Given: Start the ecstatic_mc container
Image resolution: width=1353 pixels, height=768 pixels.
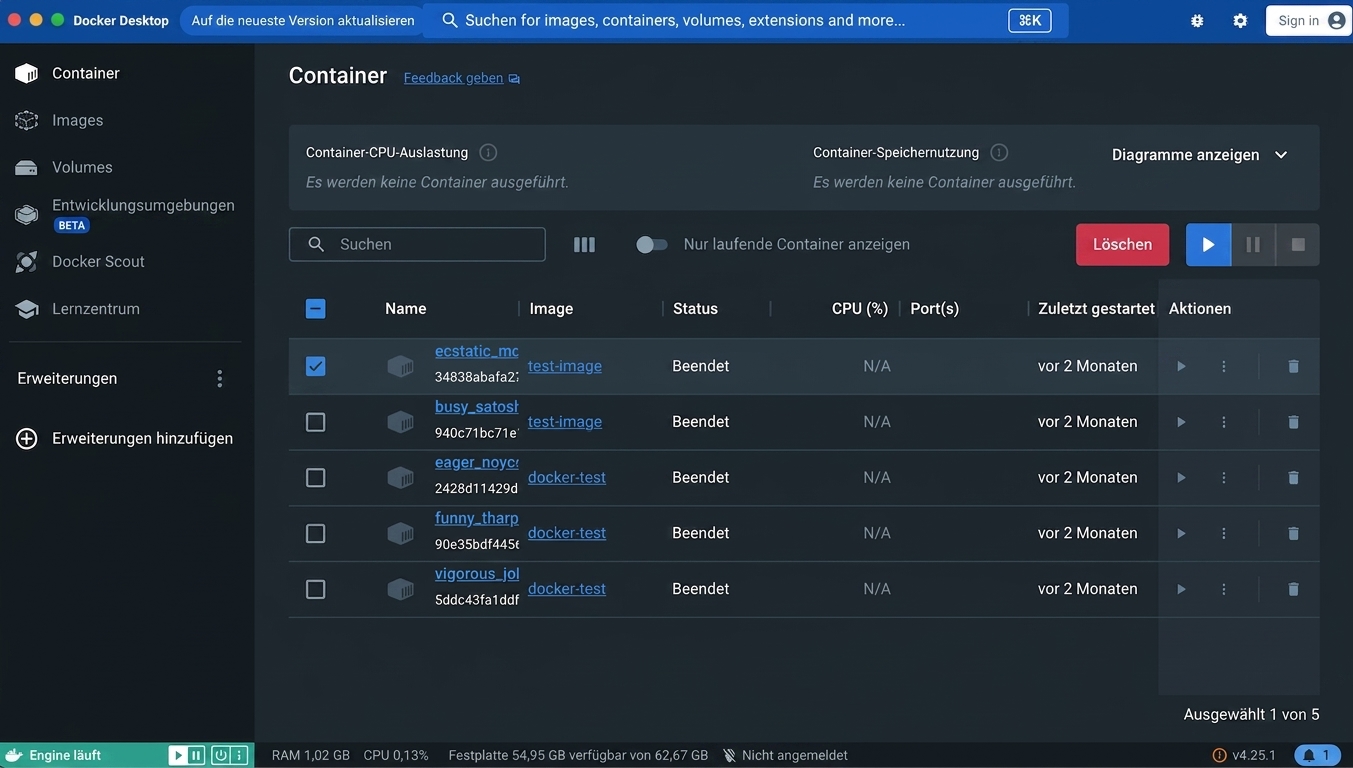Looking at the screenshot, I should point(1181,366).
